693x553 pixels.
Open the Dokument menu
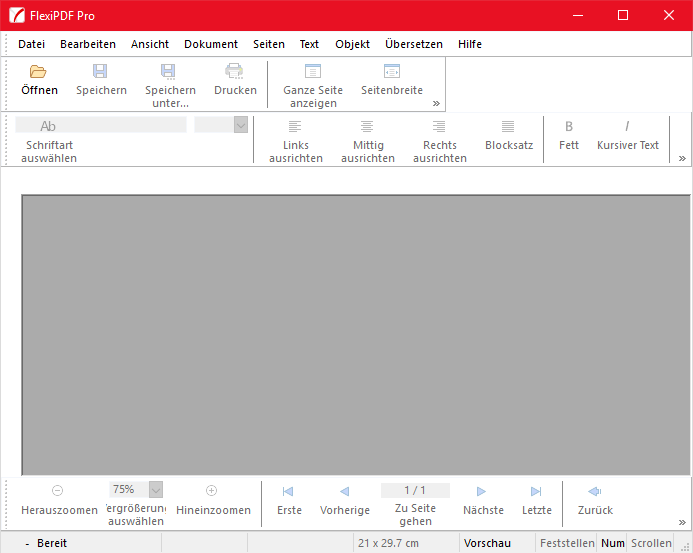coord(211,44)
